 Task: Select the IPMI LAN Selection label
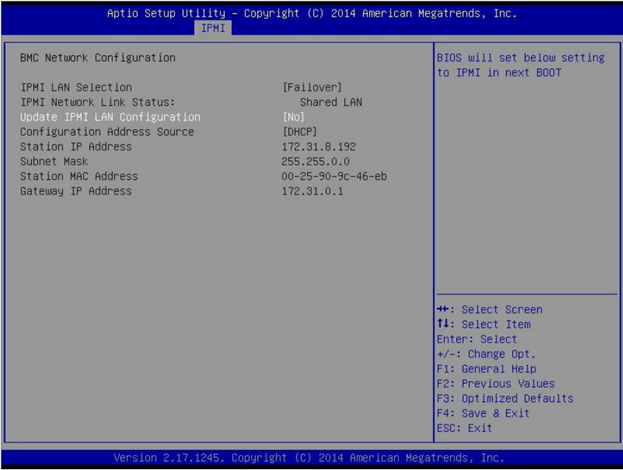[x=76, y=88]
